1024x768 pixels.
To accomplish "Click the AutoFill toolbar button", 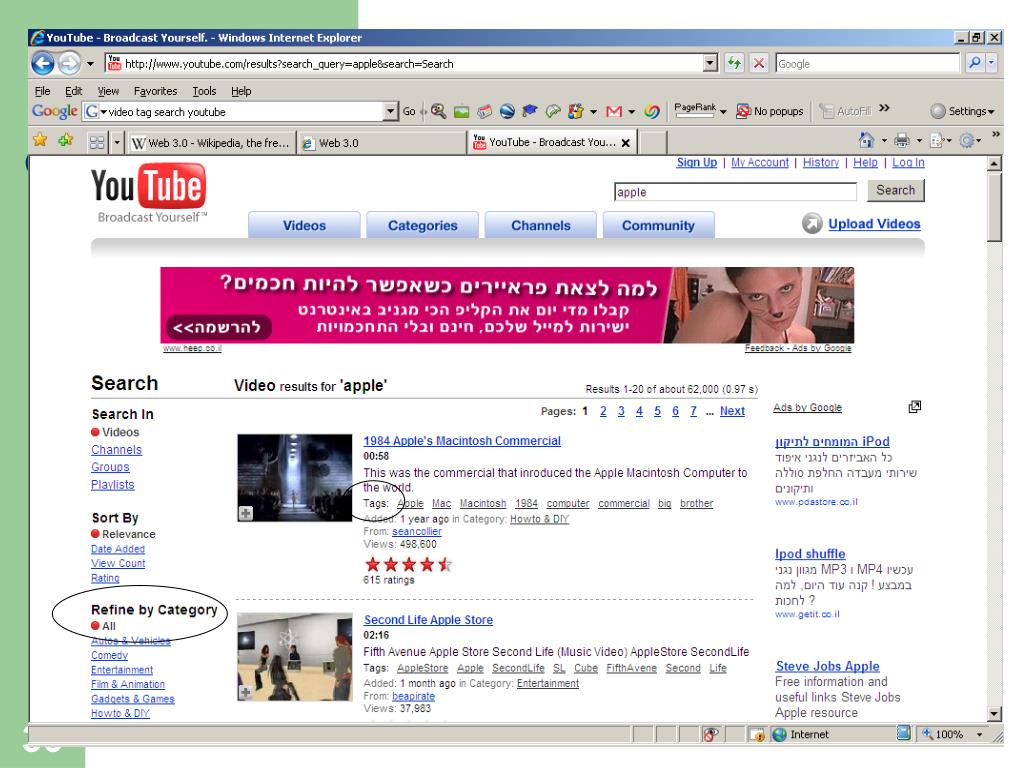I will [846, 112].
